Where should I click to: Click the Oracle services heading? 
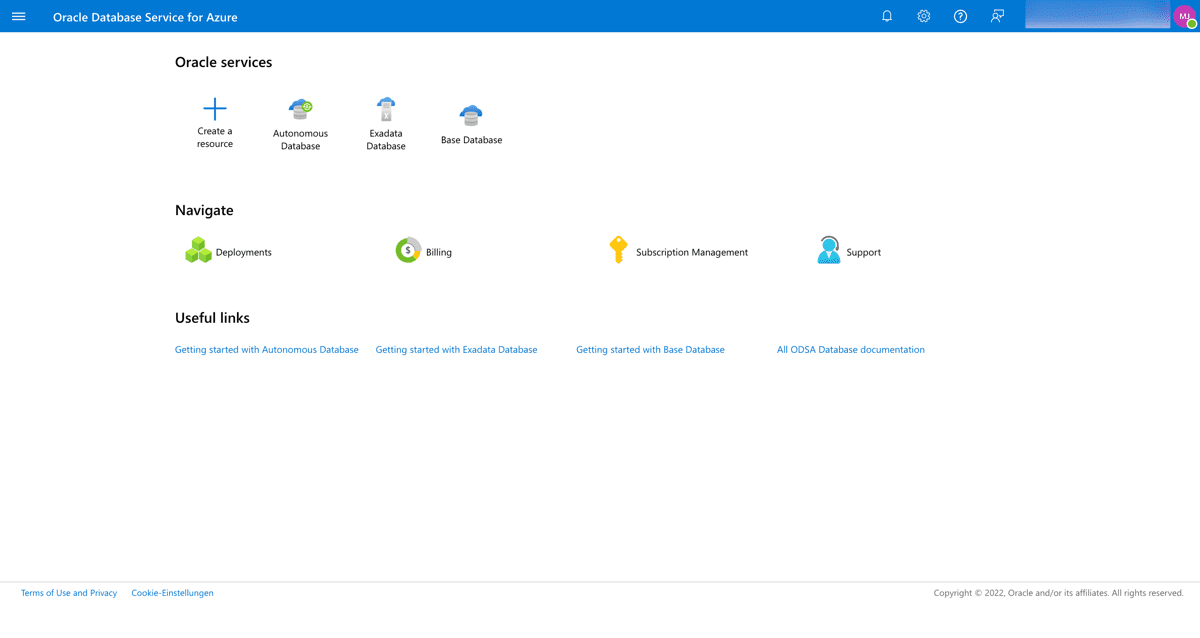223,62
